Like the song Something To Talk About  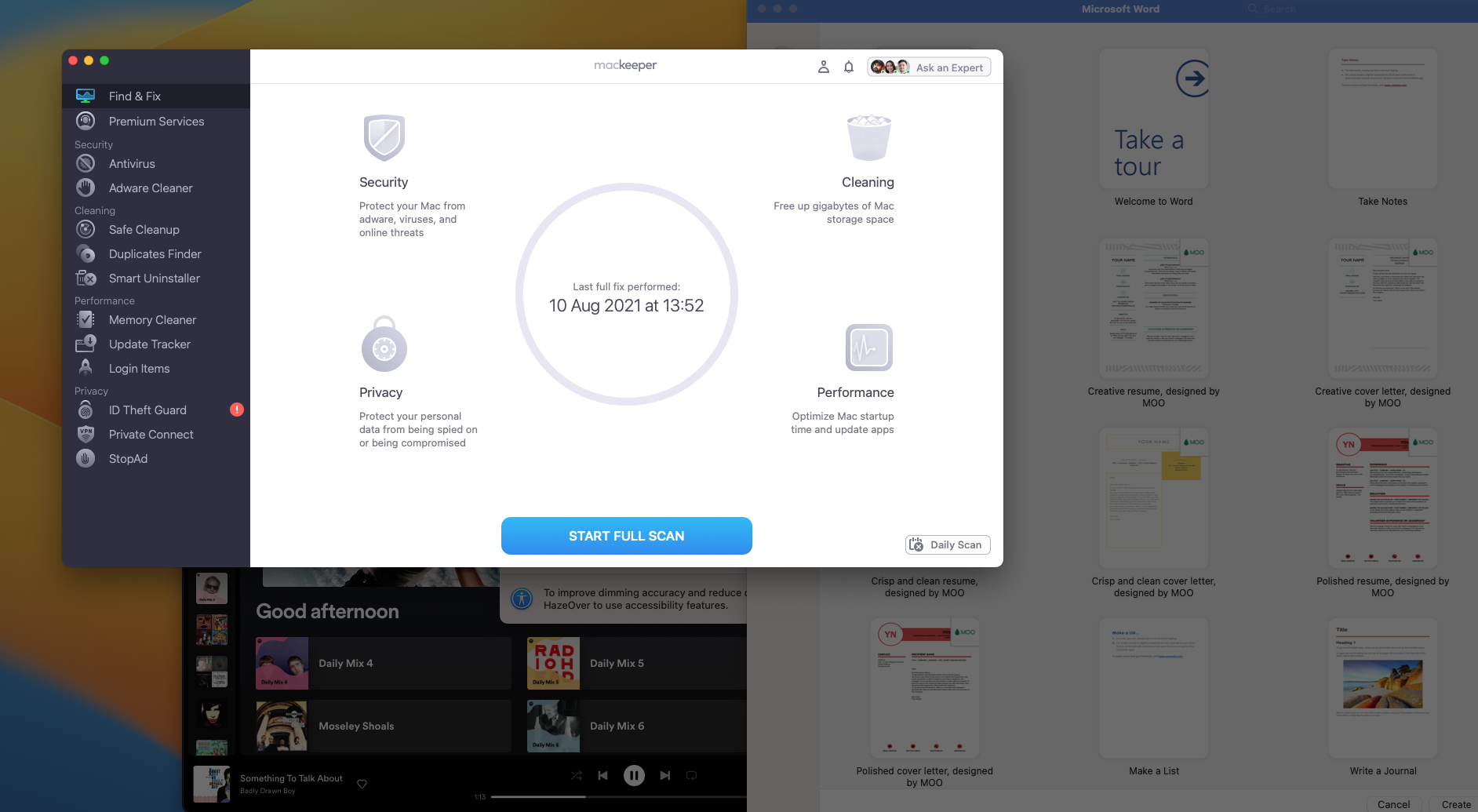tap(362, 784)
